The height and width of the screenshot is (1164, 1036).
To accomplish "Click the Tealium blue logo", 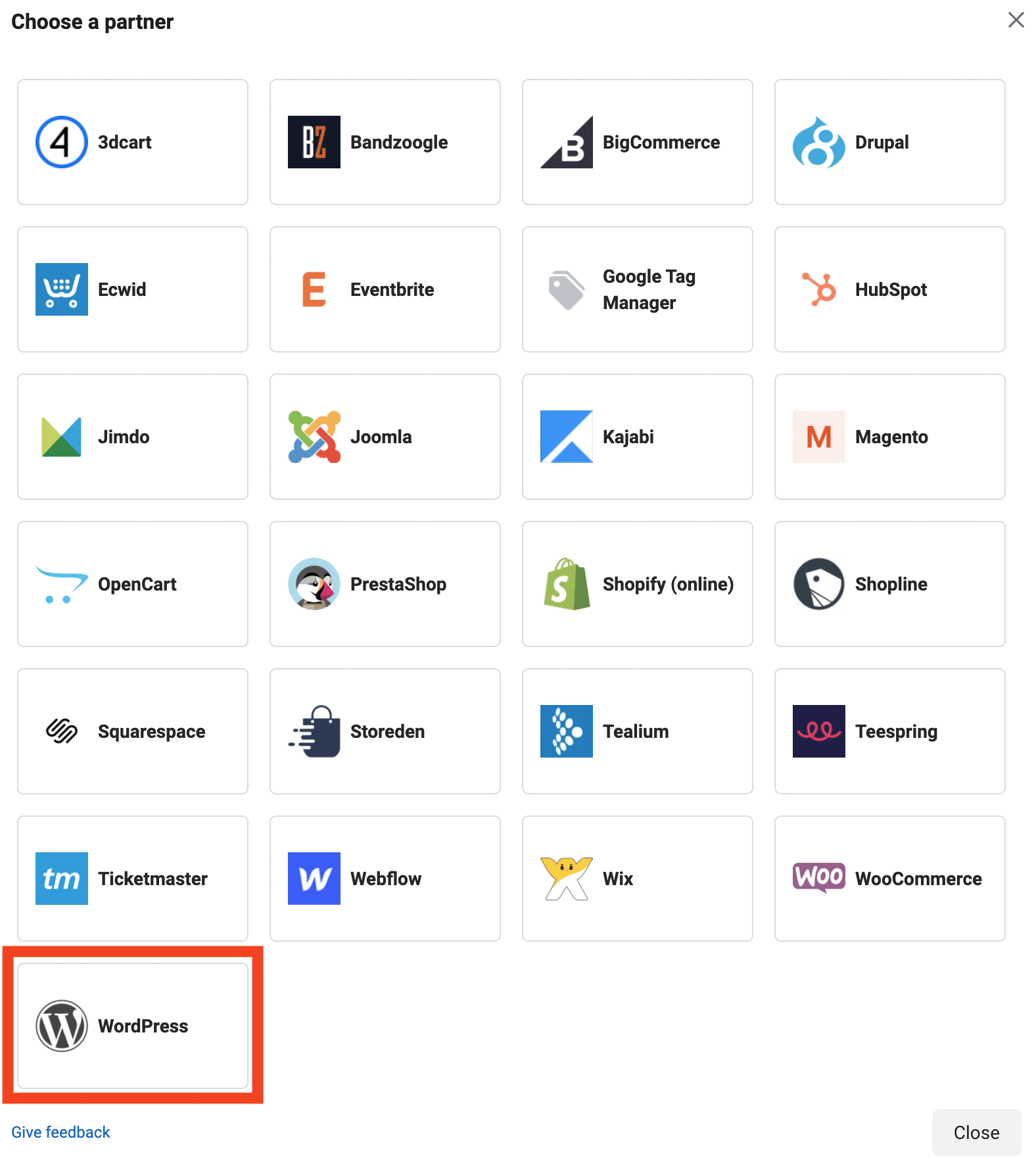I will click(567, 731).
